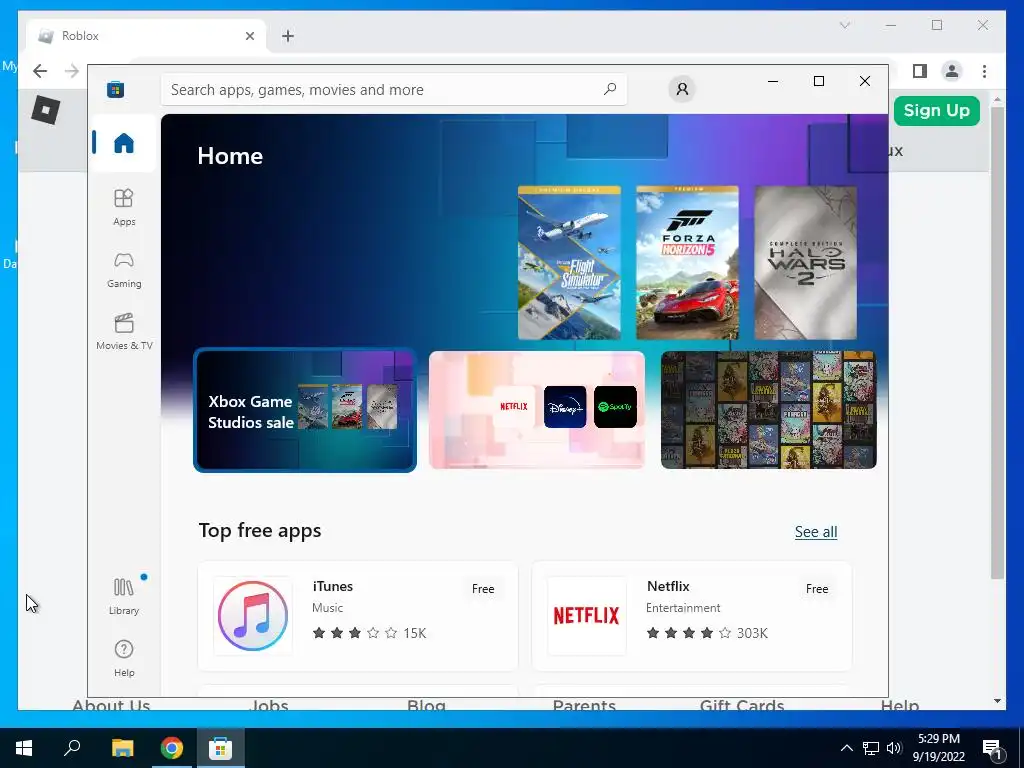Open the movie posters collage banner
Viewport: 1024px width, 768px height.
click(769, 409)
